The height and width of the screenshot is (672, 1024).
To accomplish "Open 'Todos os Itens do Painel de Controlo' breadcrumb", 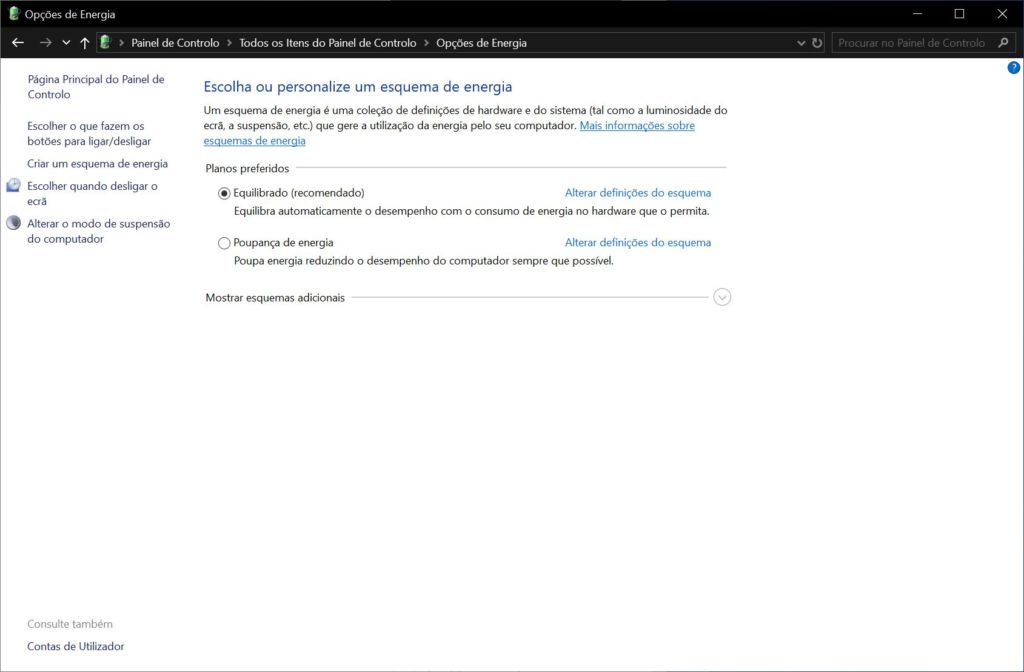I will (327, 43).
